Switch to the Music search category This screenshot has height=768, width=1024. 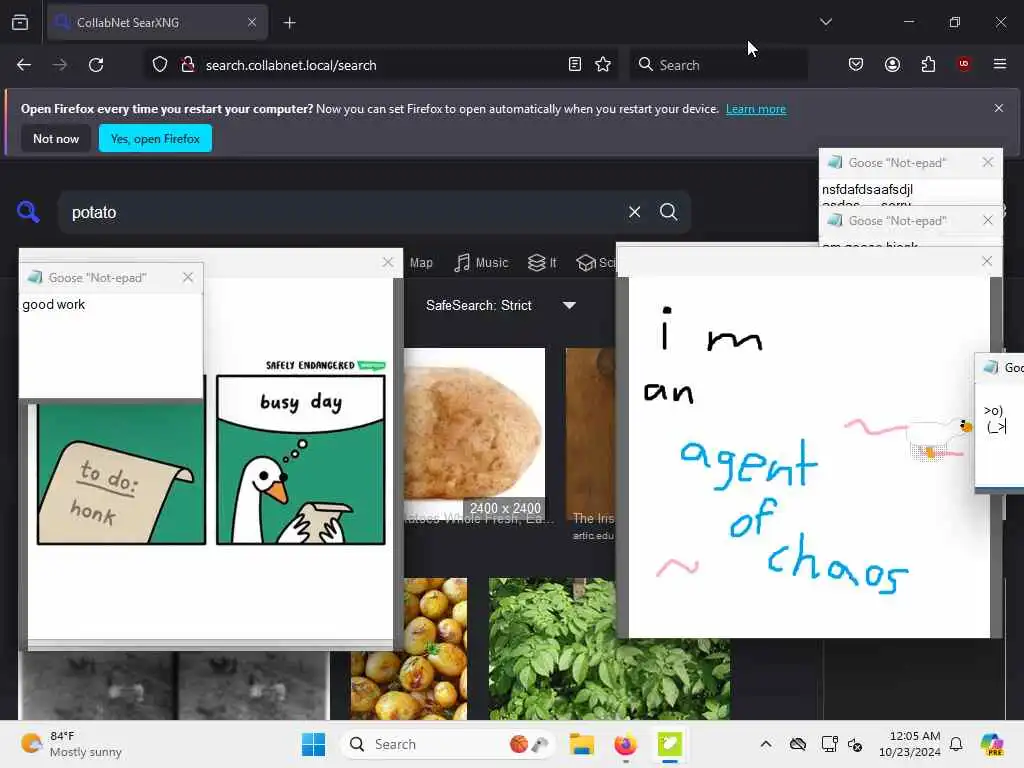[x=481, y=263]
